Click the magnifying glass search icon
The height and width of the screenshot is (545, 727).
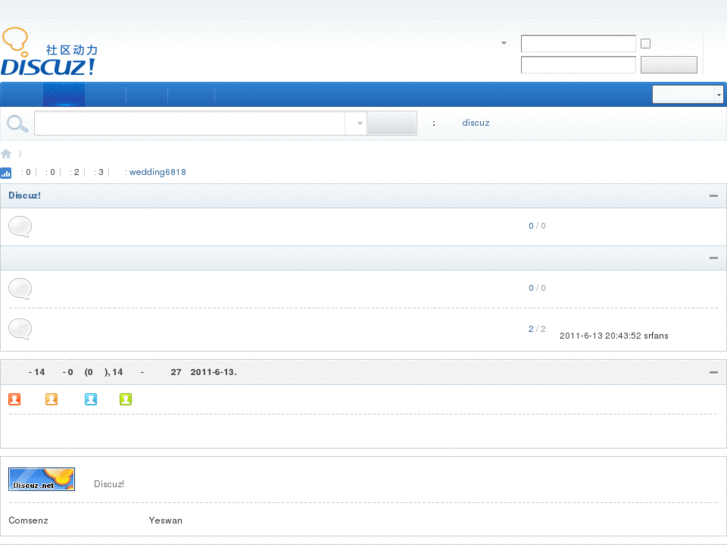(x=18, y=124)
